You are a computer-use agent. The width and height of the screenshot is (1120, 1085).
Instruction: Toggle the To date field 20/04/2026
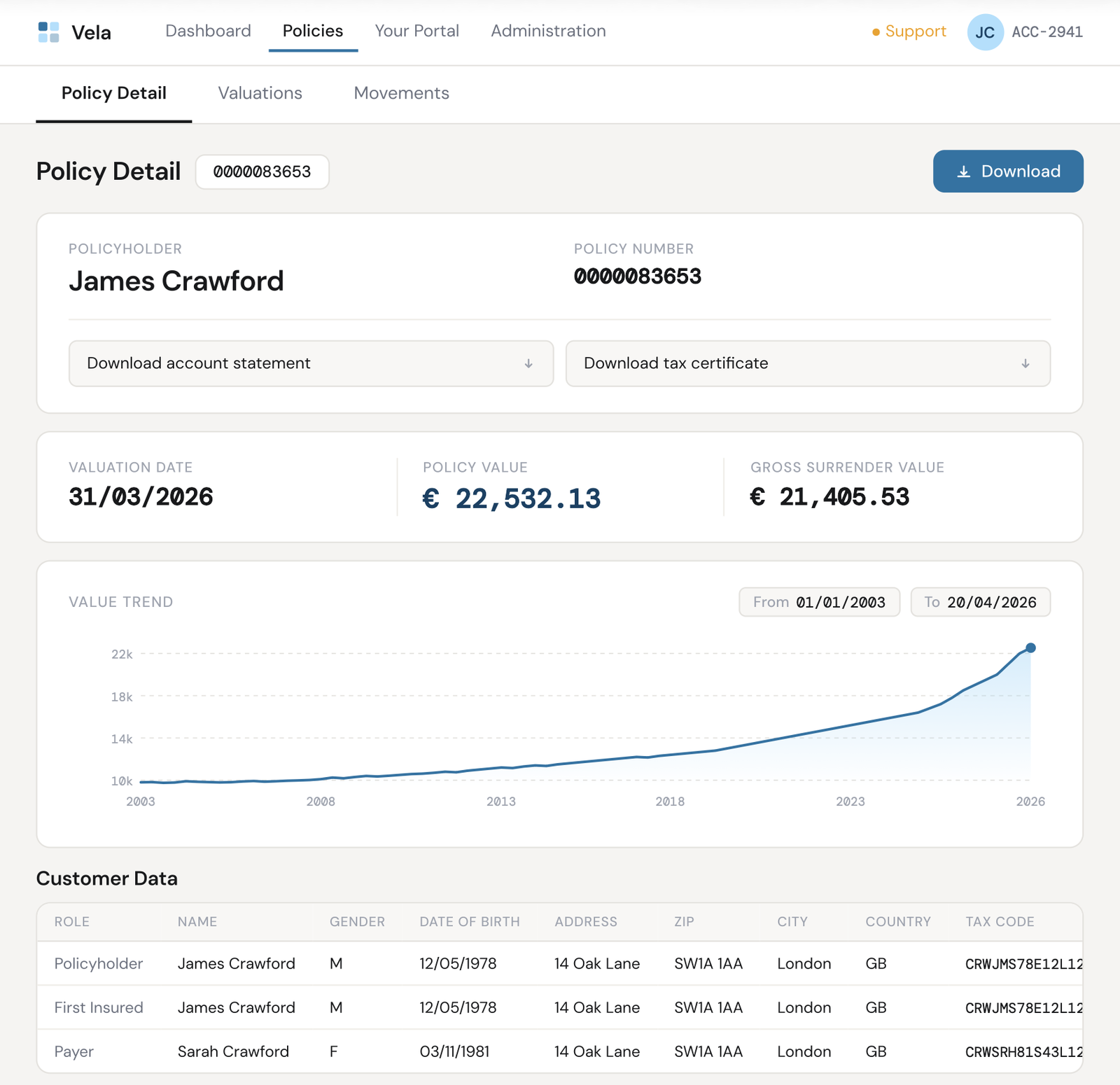pyautogui.click(x=980, y=601)
